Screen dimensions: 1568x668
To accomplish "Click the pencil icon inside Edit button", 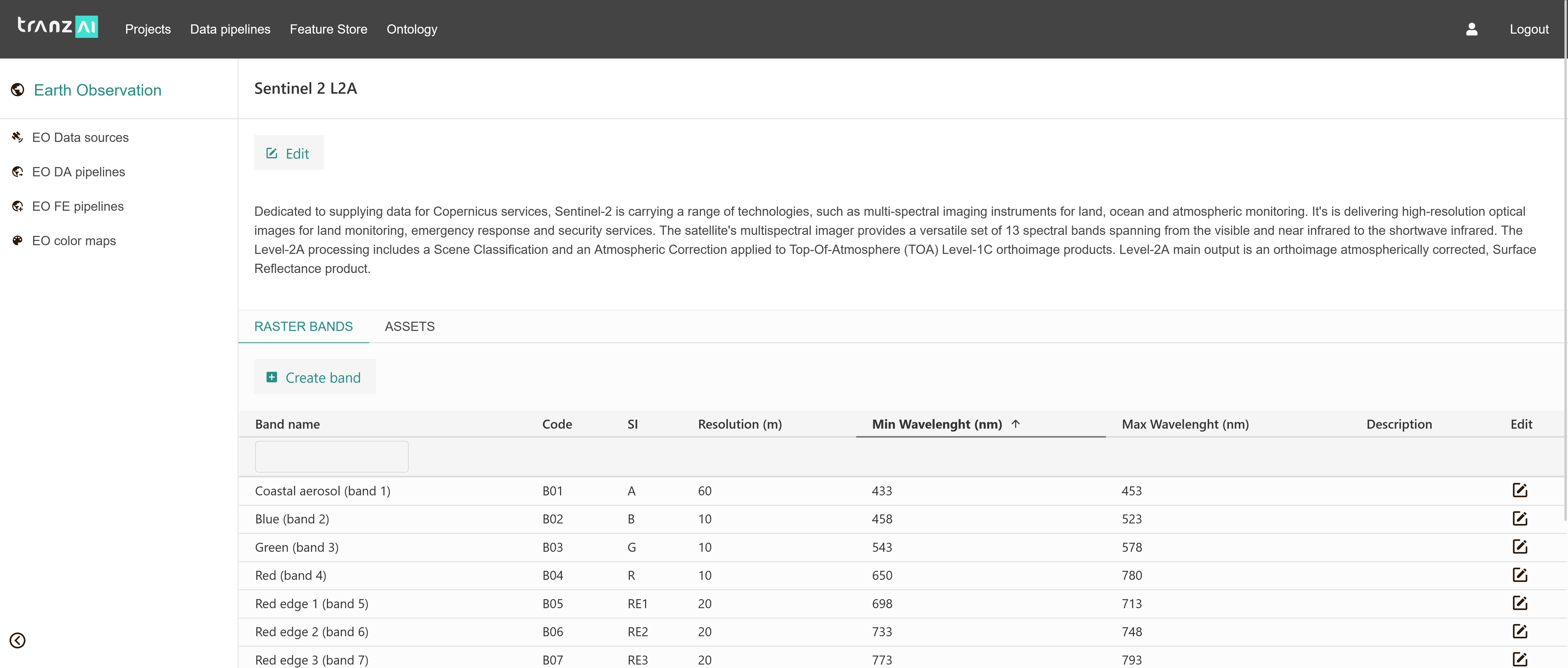I will coord(272,153).
